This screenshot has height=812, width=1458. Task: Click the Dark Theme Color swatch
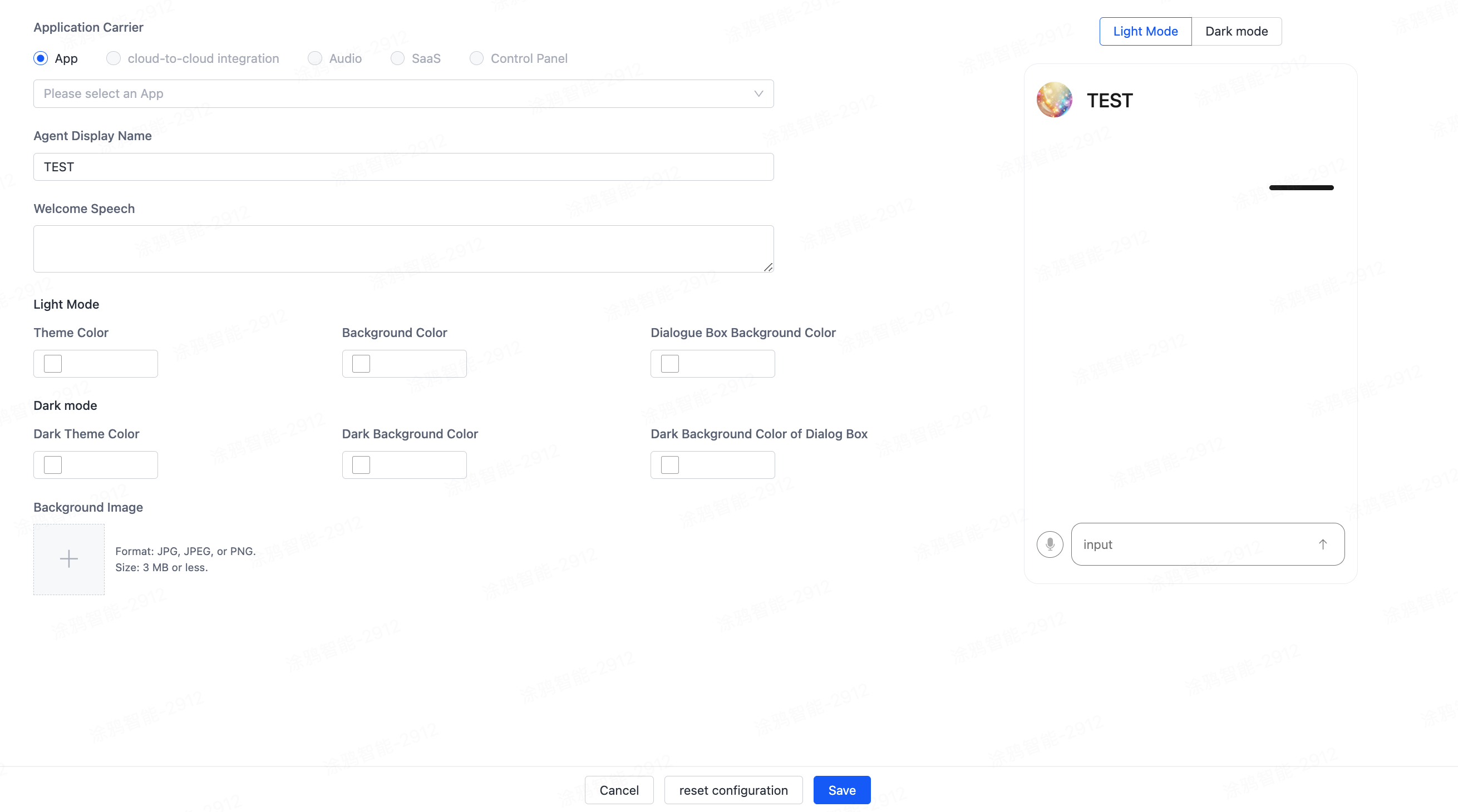(x=53, y=465)
